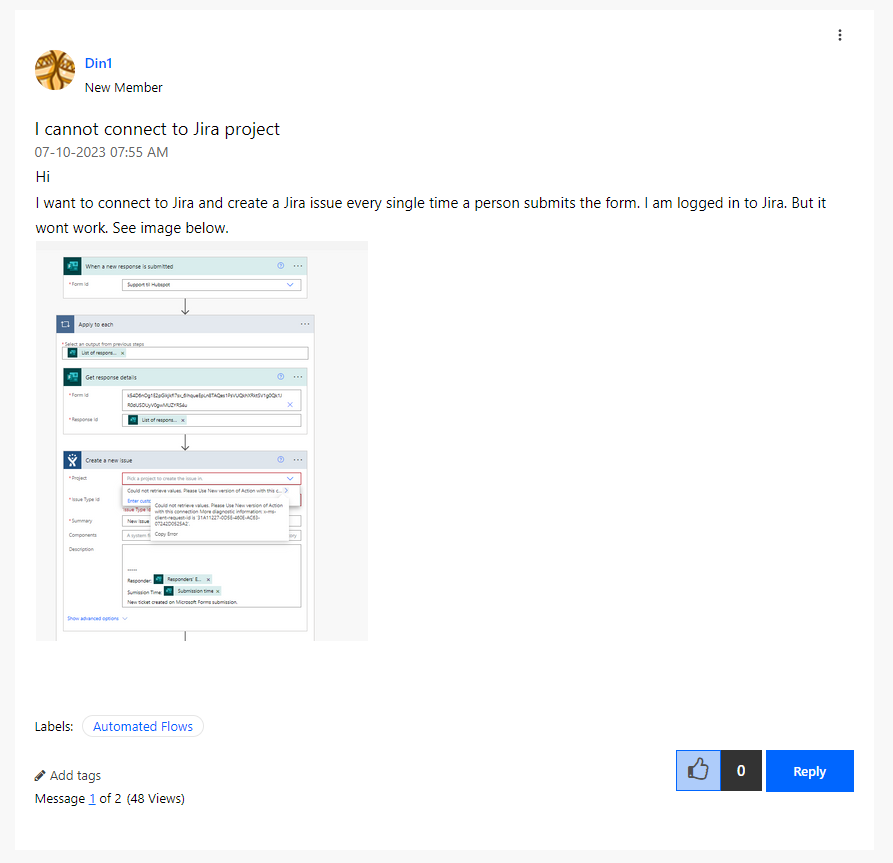Click the Din1 user avatar
This screenshot has width=893, height=863.
[55, 70]
